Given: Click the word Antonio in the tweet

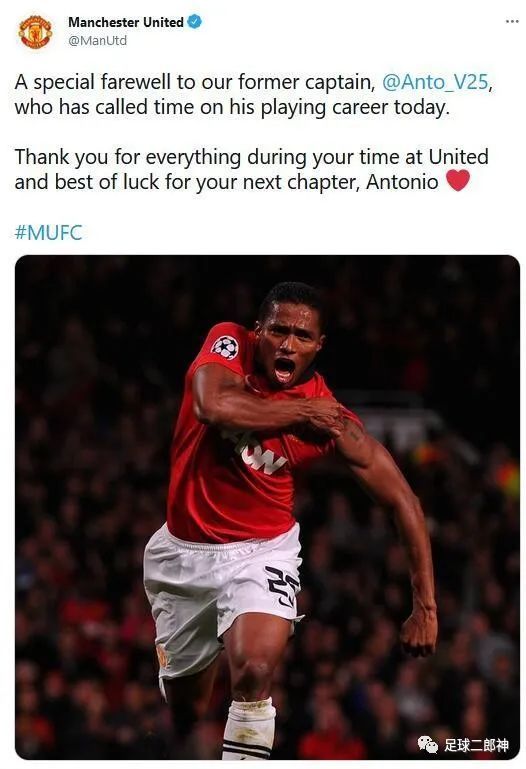Looking at the screenshot, I should click(402, 182).
